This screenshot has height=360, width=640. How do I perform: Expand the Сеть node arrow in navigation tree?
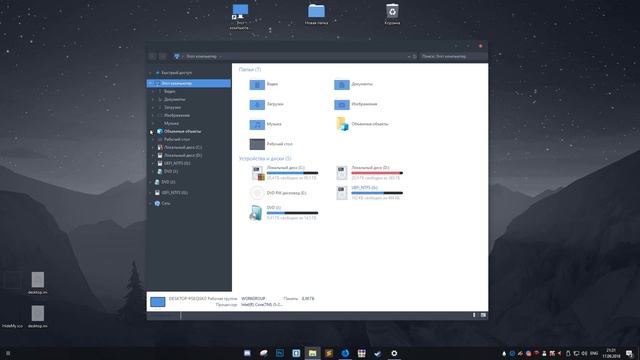click(x=151, y=203)
